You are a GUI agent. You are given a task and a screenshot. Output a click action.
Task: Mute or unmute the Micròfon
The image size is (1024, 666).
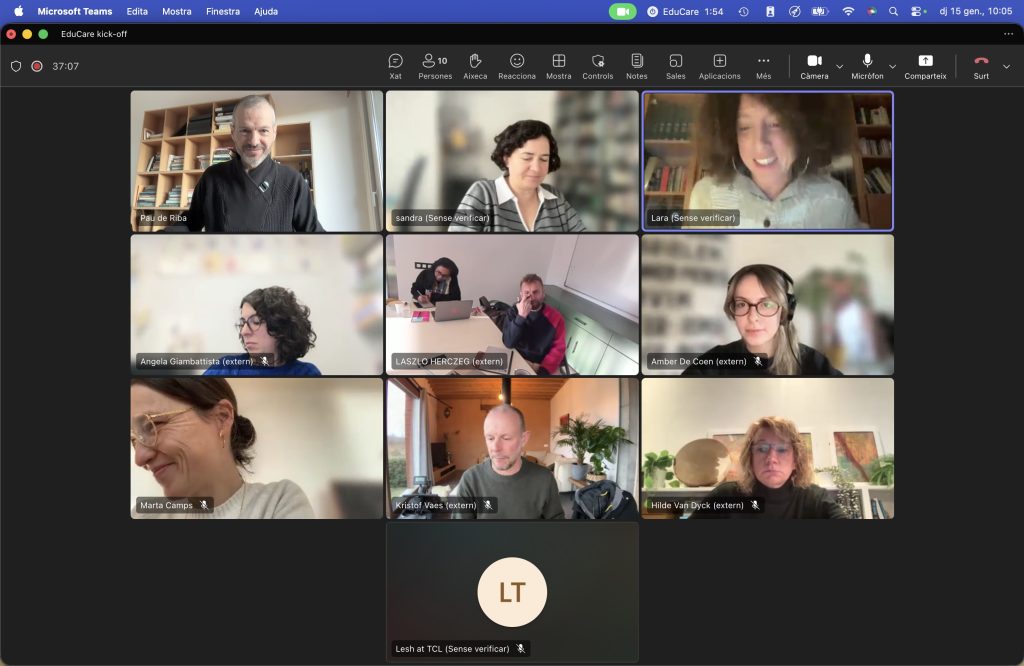(867, 66)
